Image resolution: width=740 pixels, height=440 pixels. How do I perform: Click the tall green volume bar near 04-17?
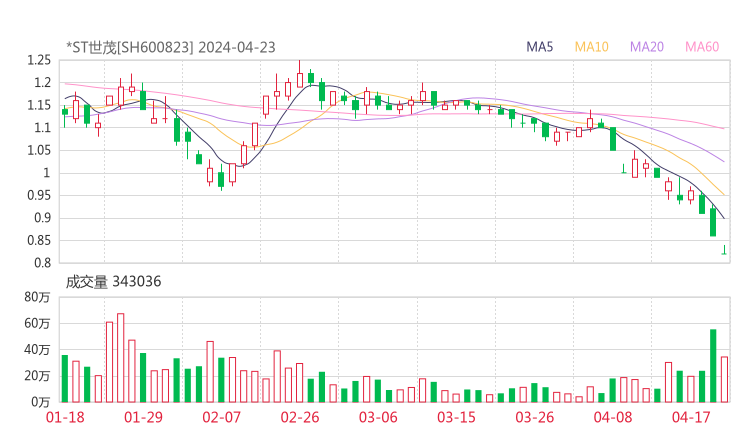tap(713, 366)
